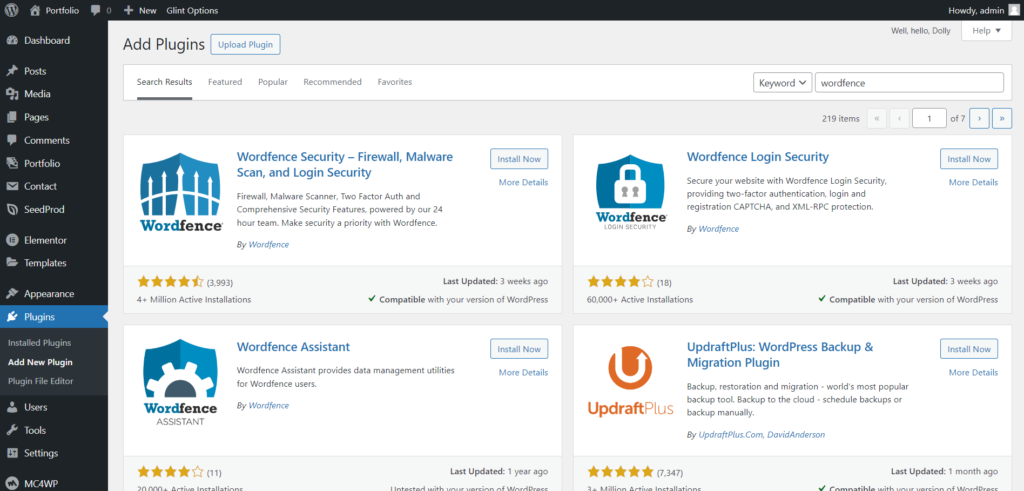Viewport: 1024px width, 491px height.
Task: Open More Details for Wordfence Security firewall
Action: [x=523, y=182]
